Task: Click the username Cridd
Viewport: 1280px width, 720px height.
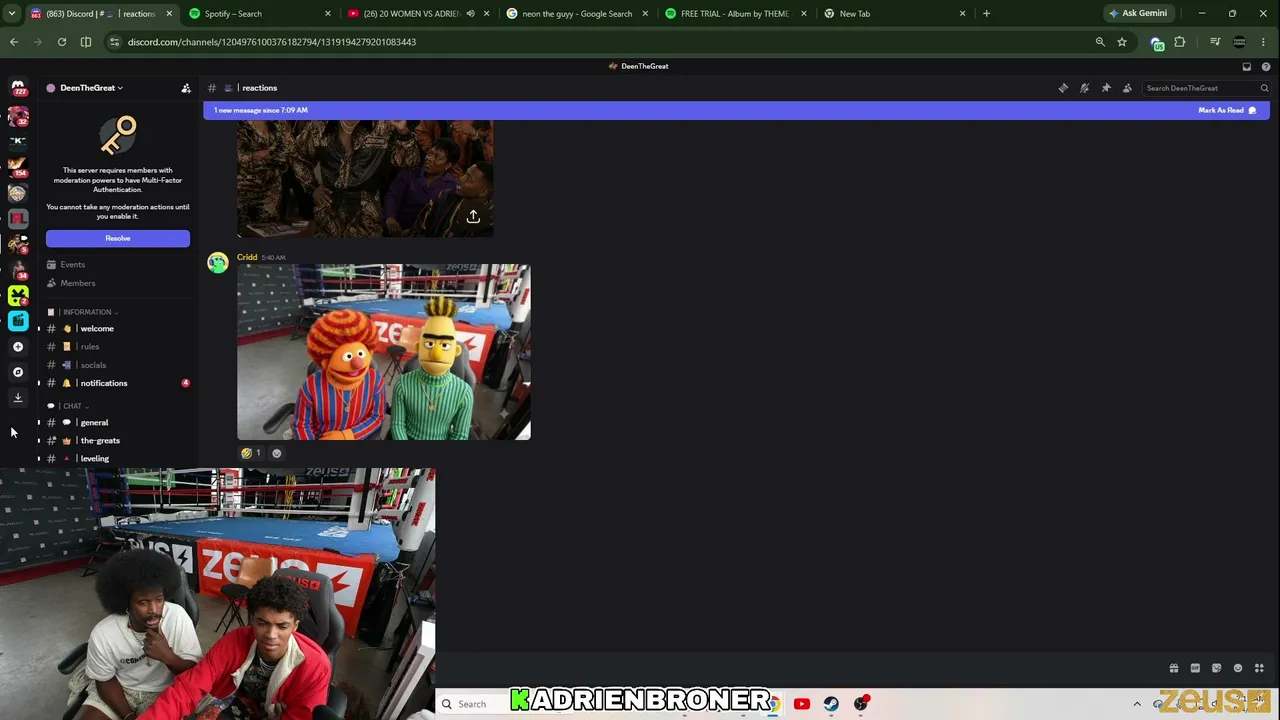Action: 247,257
